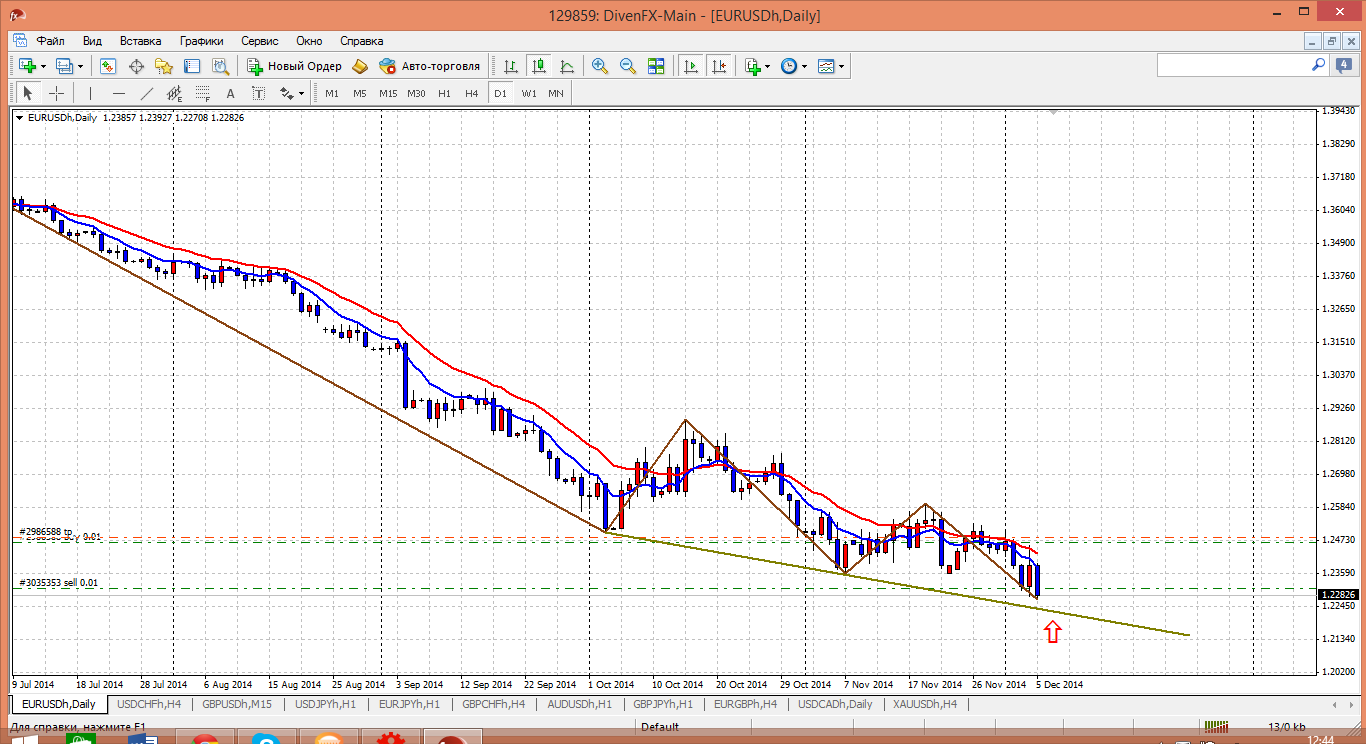Tile chart windows with the grid icon
This screenshot has width=1369, height=744.
(656, 66)
